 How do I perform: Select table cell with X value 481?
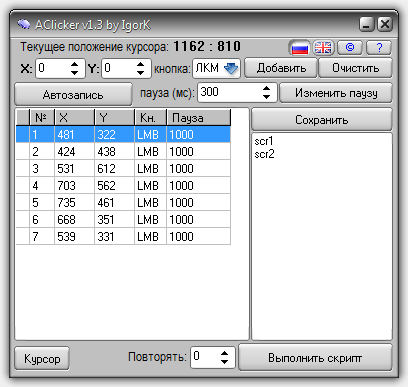click(74, 135)
